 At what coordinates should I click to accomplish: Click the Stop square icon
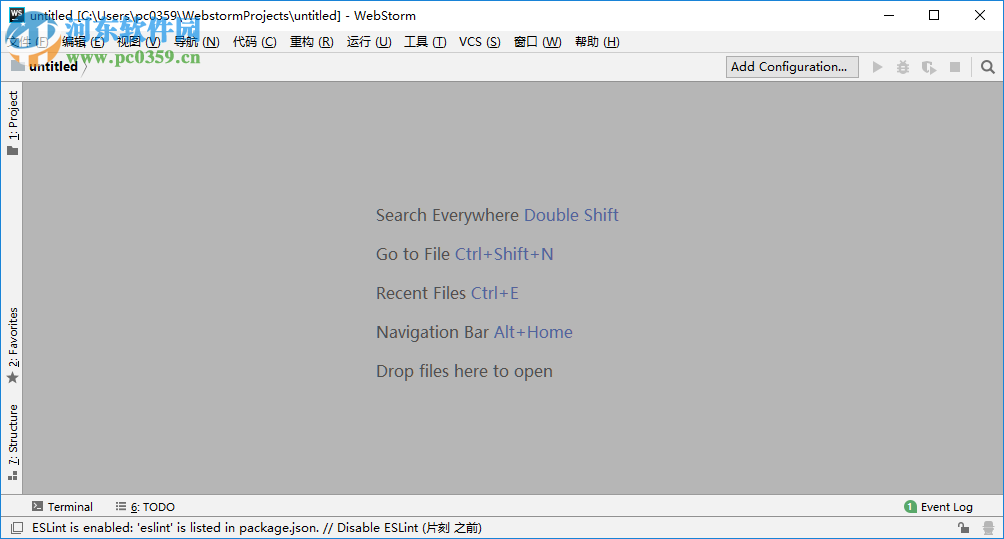click(x=955, y=67)
